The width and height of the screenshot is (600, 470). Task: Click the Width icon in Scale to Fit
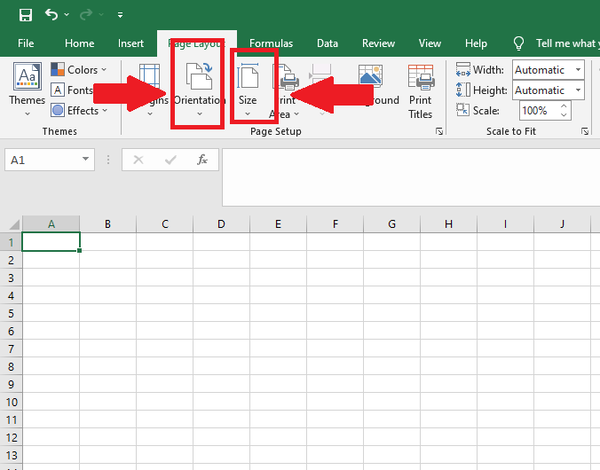click(463, 70)
